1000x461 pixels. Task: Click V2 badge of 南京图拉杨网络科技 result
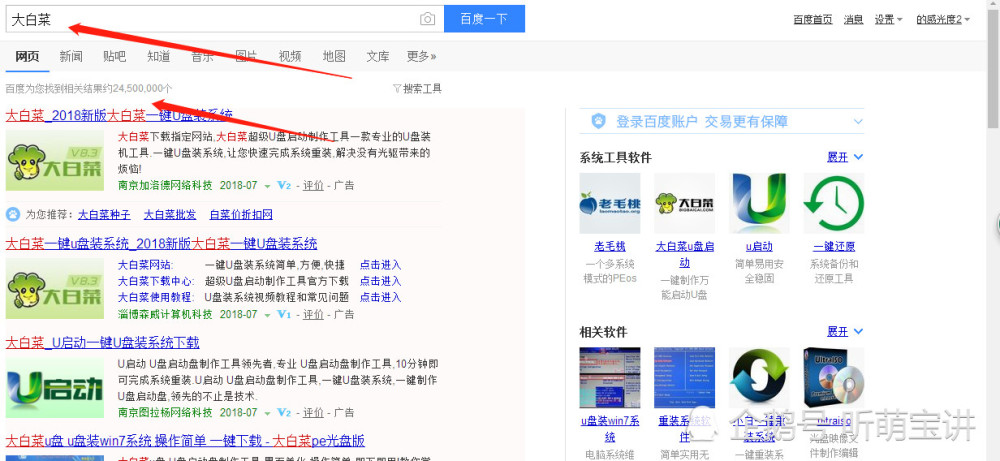[x=284, y=413]
